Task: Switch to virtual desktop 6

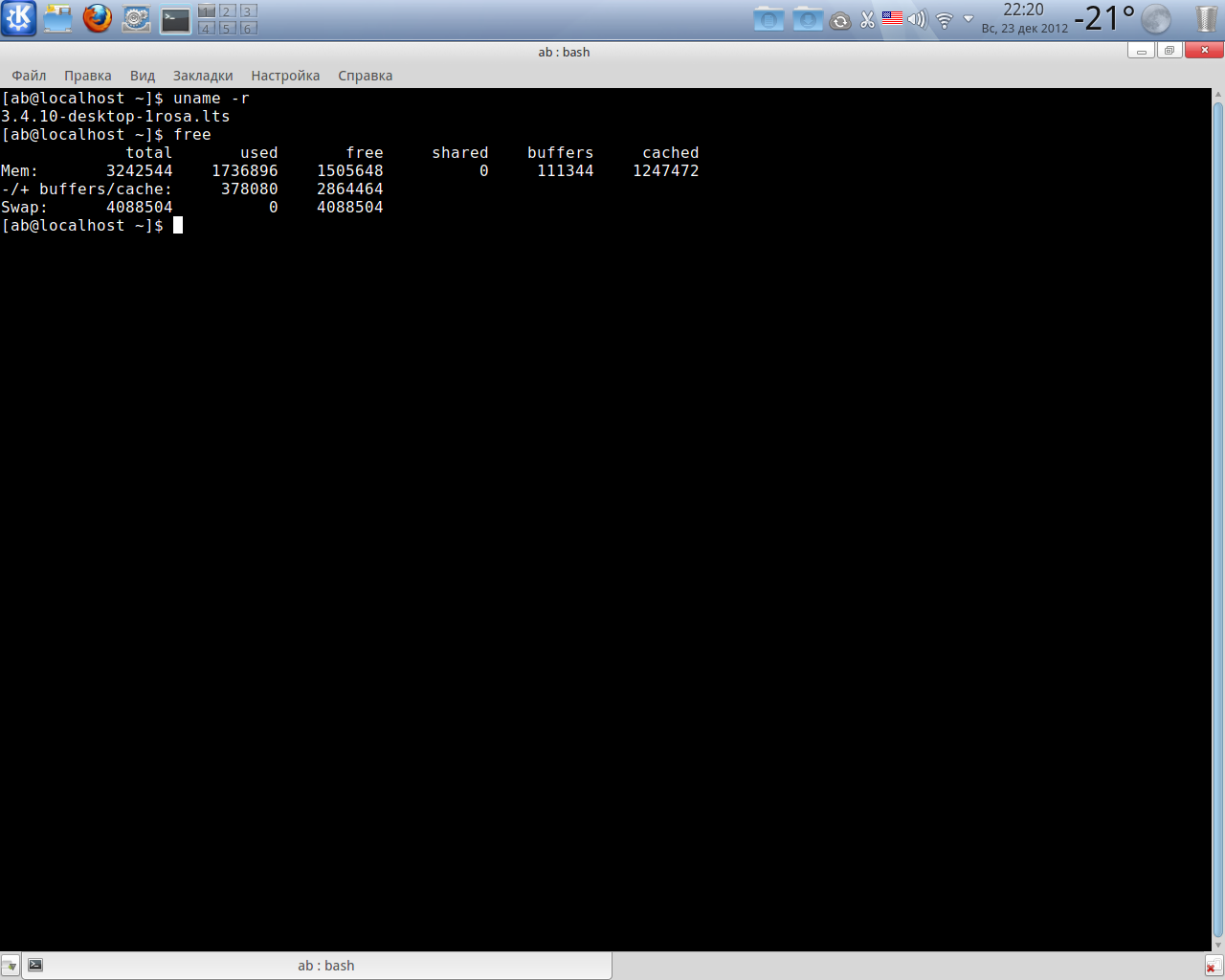Action: 248,29
